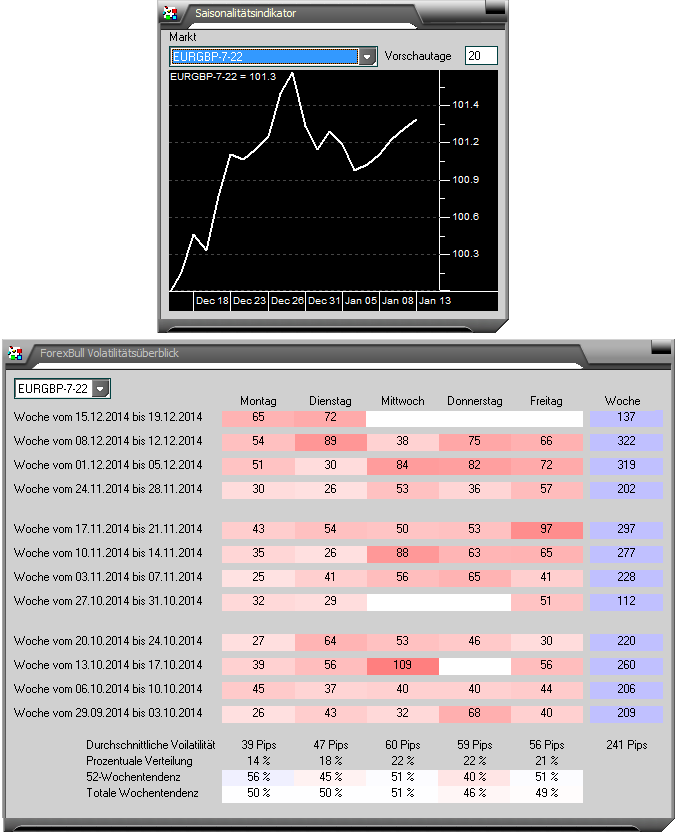This screenshot has width=676, height=832.
Task: Click the Woche column header
Action: pos(622,401)
